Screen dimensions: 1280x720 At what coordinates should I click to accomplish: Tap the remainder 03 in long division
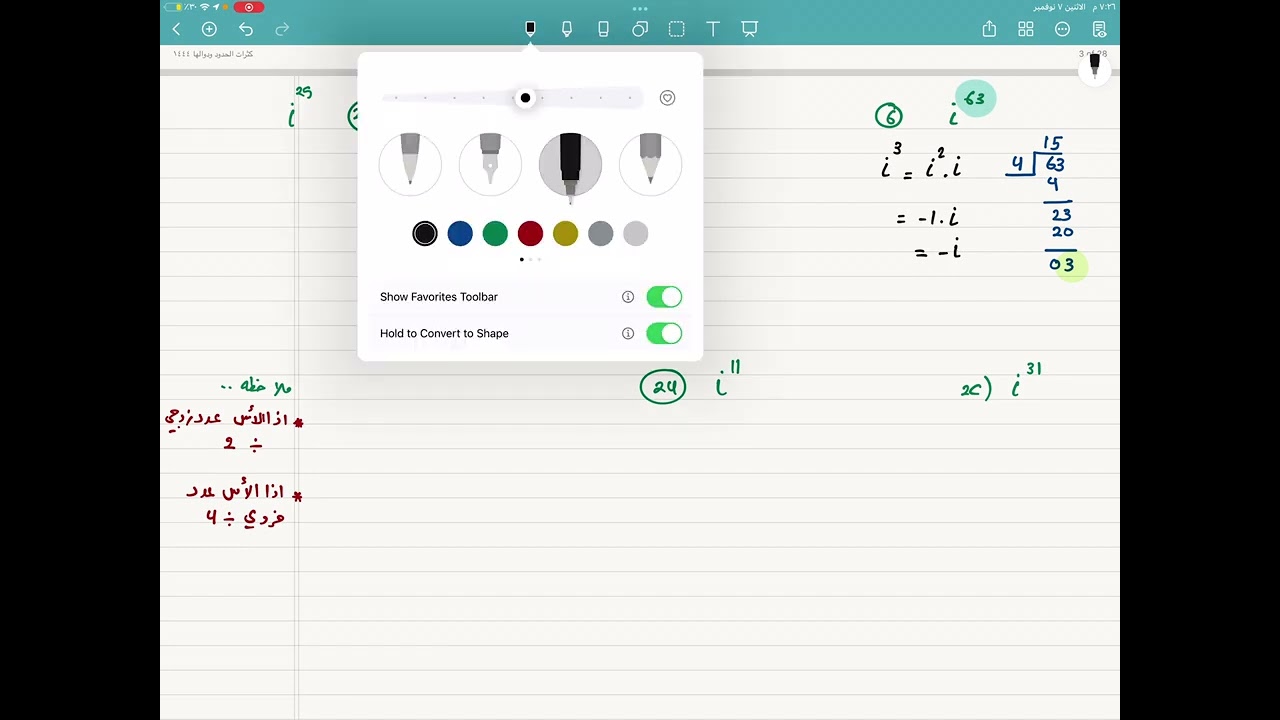pos(1063,265)
